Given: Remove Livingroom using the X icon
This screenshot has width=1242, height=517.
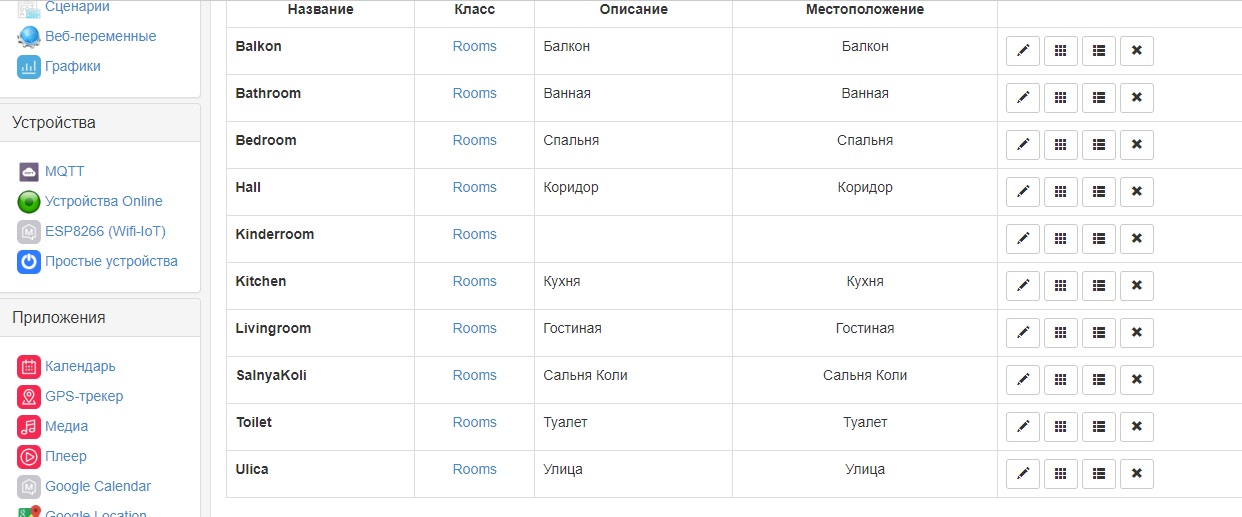Looking at the screenshot, I should [x=1136, y=333].
